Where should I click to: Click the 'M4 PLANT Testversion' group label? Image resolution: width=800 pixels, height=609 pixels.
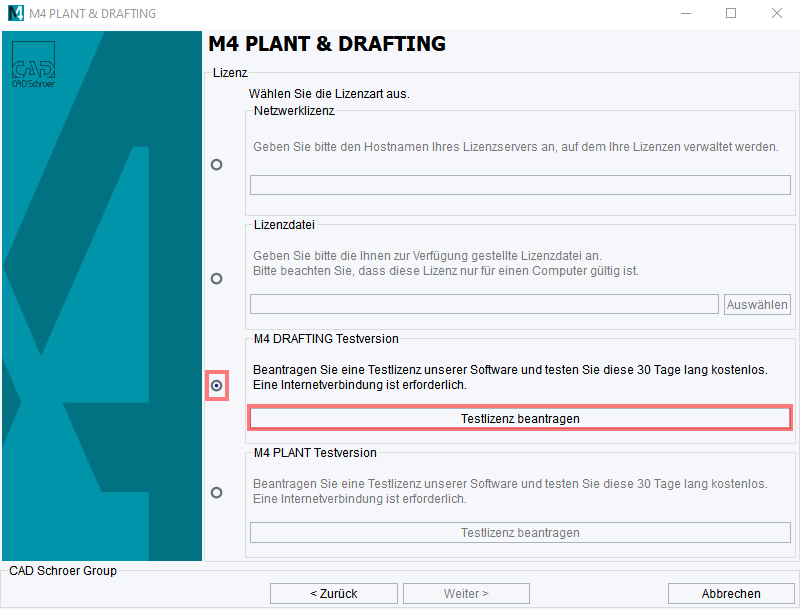tap(315, 453)
